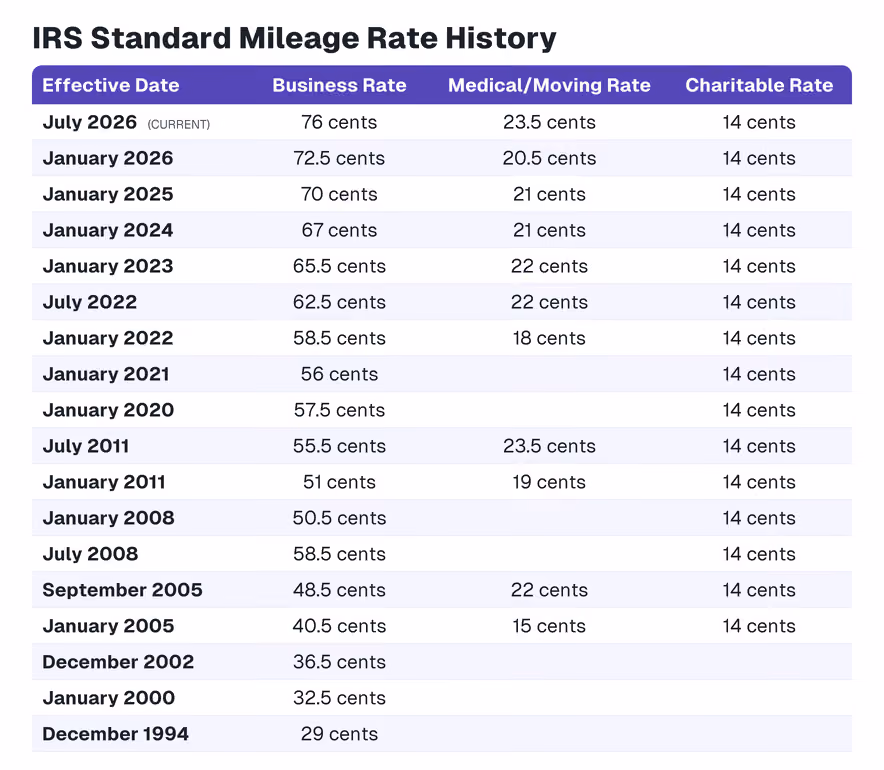Viewport: 884px width, 770px height.
Task: Select the '65.5 cents' business rate
Action: (339, 267)
